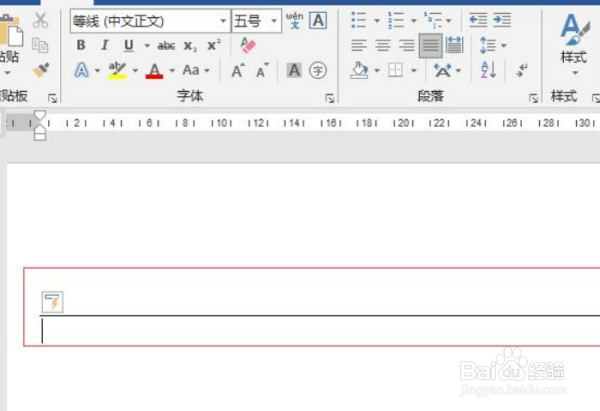Open text effects dropdown arrow
This screenshot has height=411, width=600.
97,70
